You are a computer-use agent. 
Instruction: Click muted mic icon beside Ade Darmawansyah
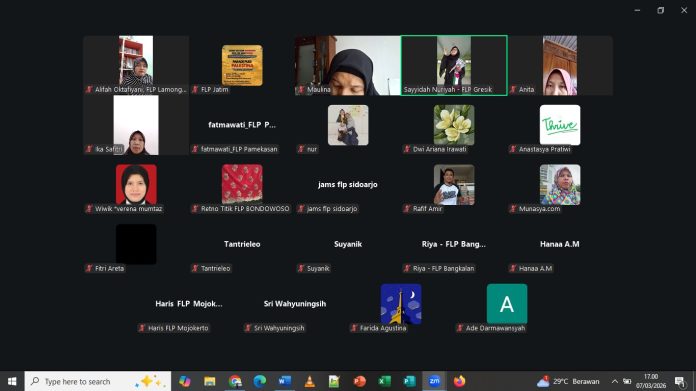coord(460,328)
